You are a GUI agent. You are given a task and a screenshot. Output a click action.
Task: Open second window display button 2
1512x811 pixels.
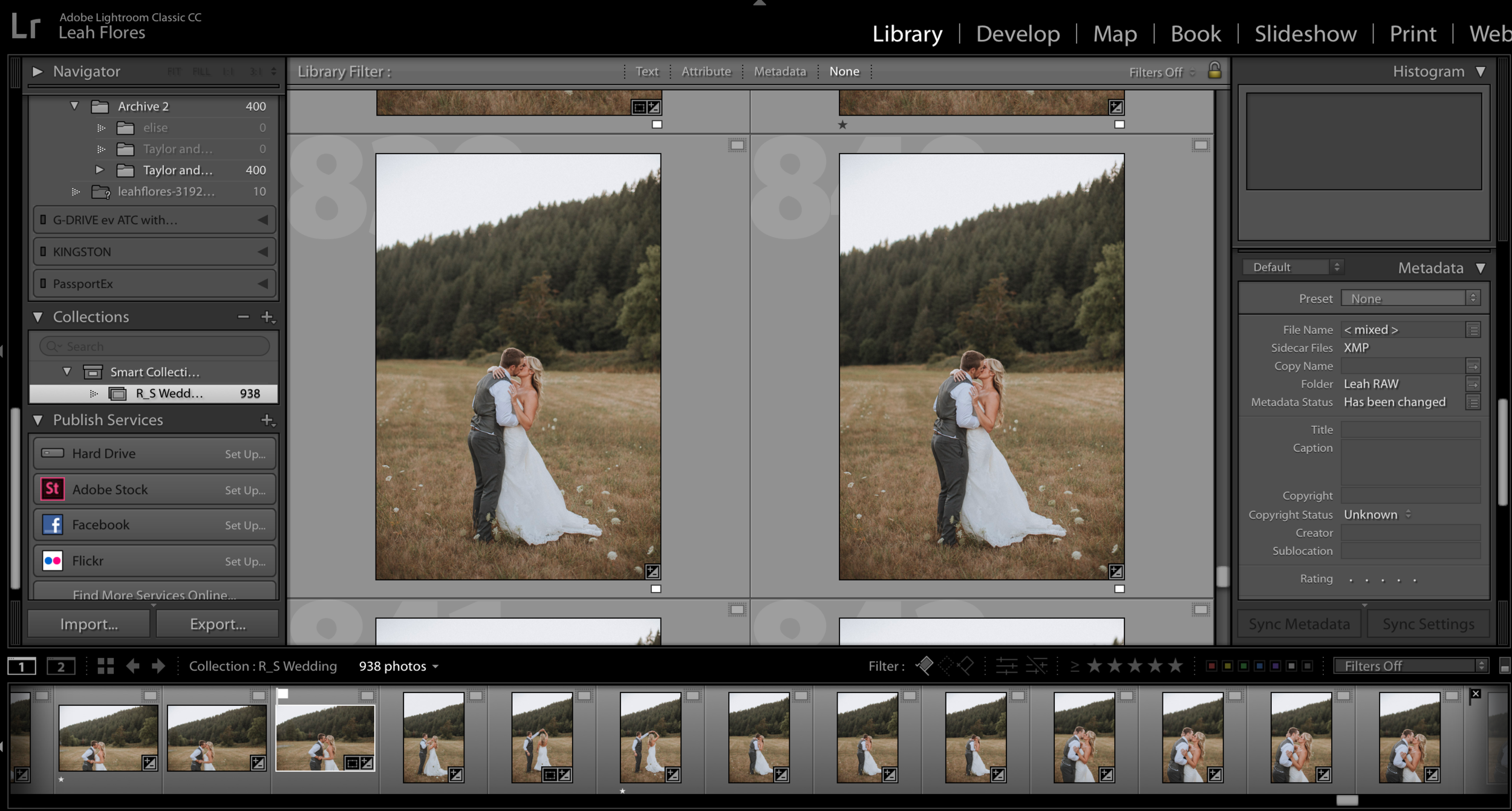tap(61, 666)
